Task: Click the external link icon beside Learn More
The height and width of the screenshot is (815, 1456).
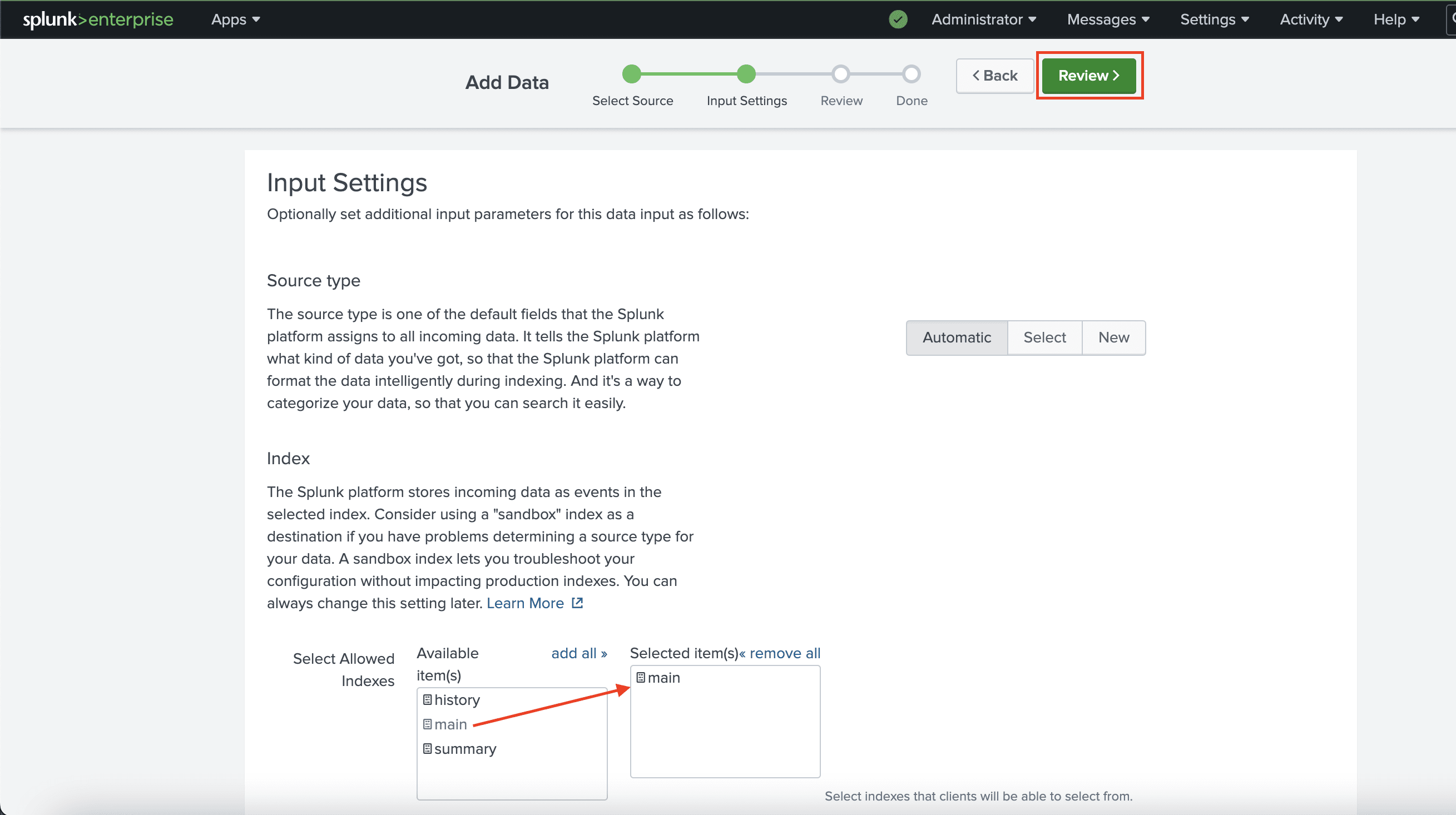Action: tap(577, 603)
